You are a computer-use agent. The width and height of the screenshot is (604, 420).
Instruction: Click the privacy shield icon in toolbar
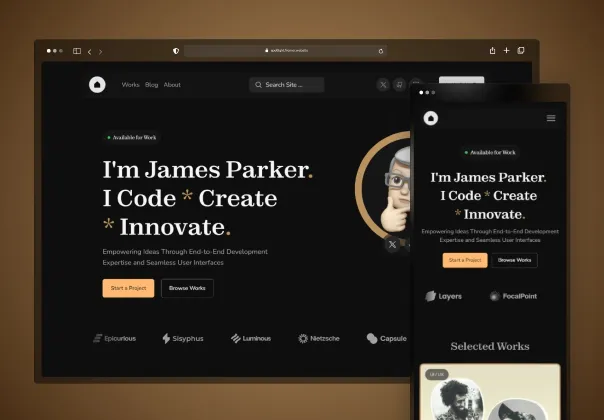click(x=176, y=50)
